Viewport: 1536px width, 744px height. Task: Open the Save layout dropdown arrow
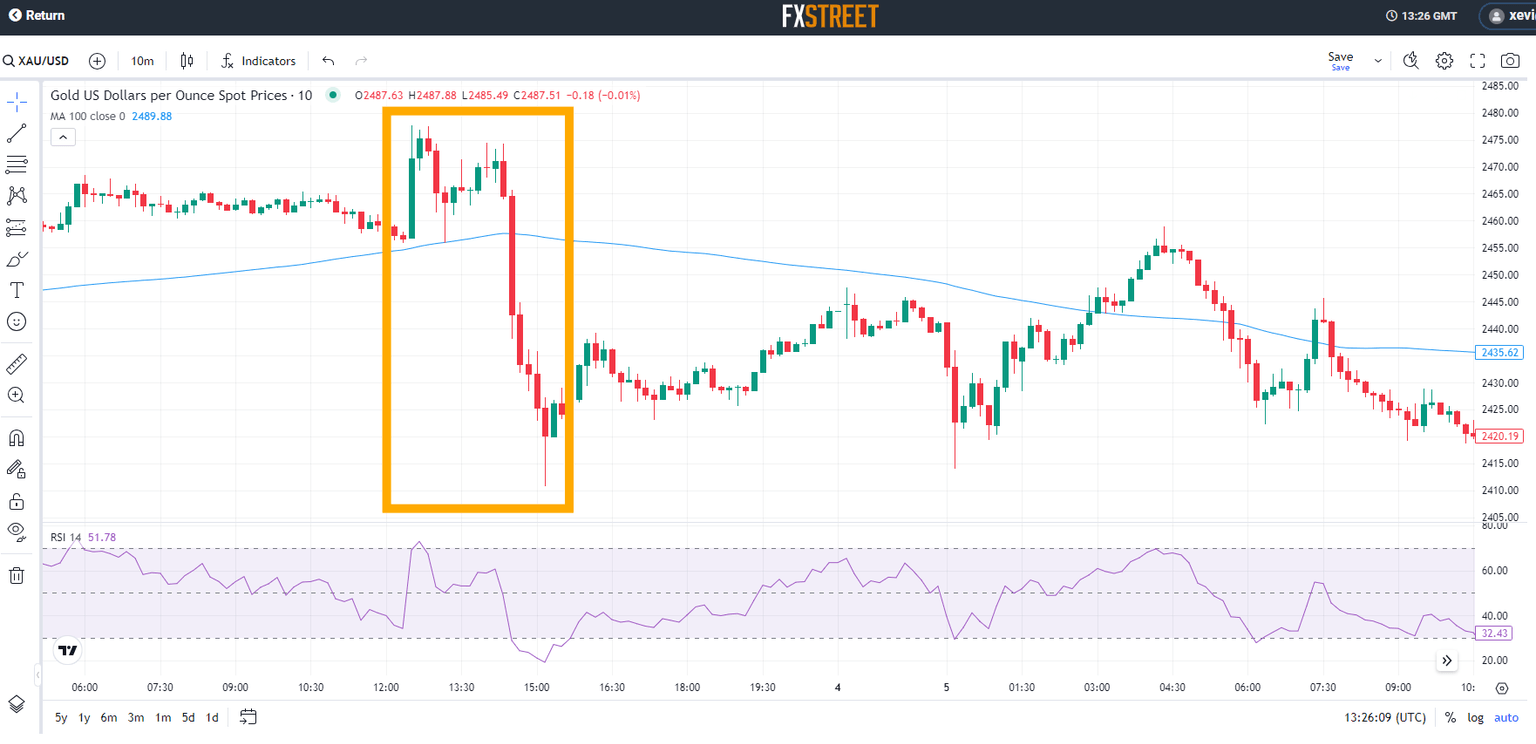(1376, 60)
